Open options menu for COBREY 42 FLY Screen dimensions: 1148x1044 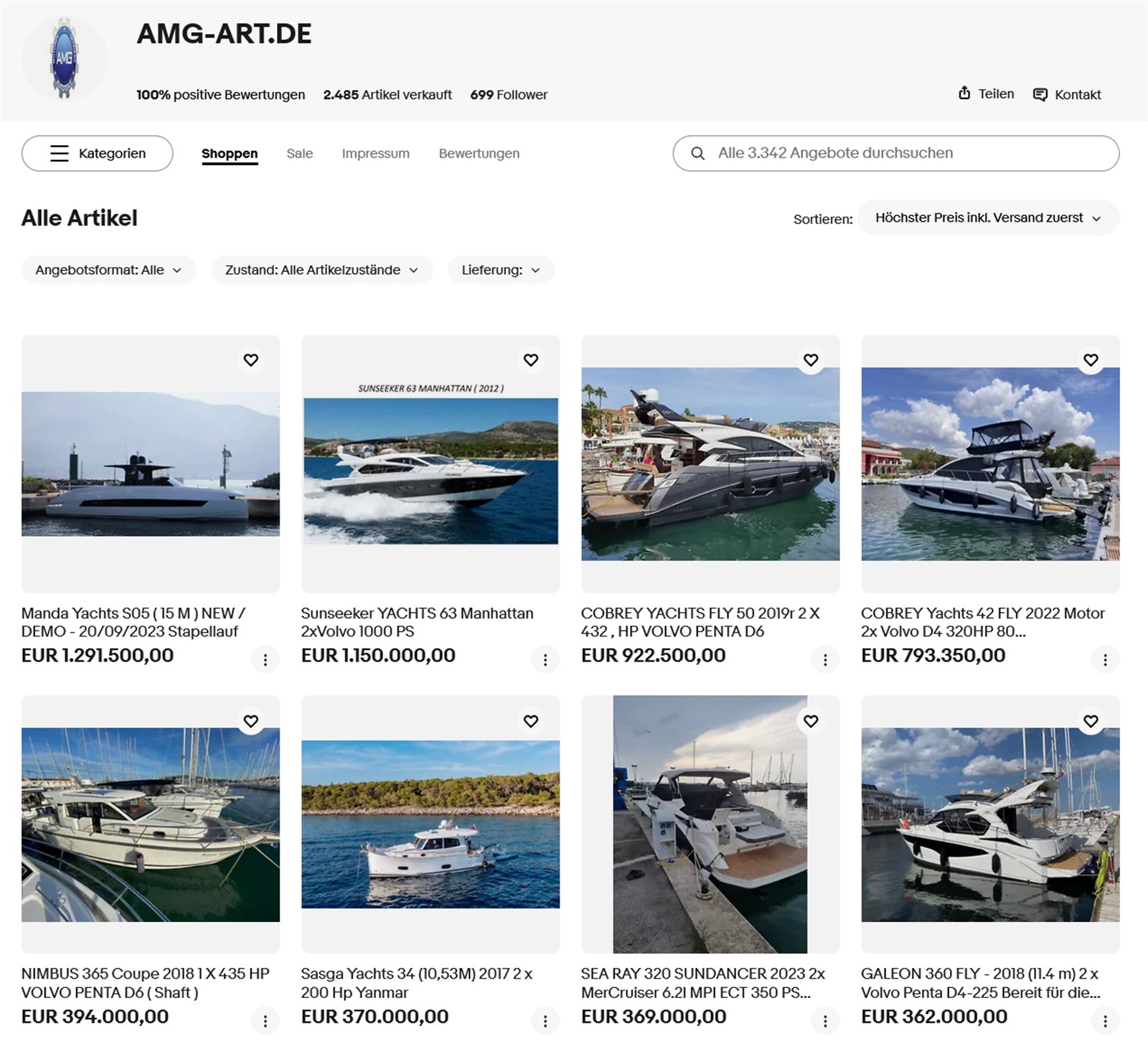(1105, 659)
